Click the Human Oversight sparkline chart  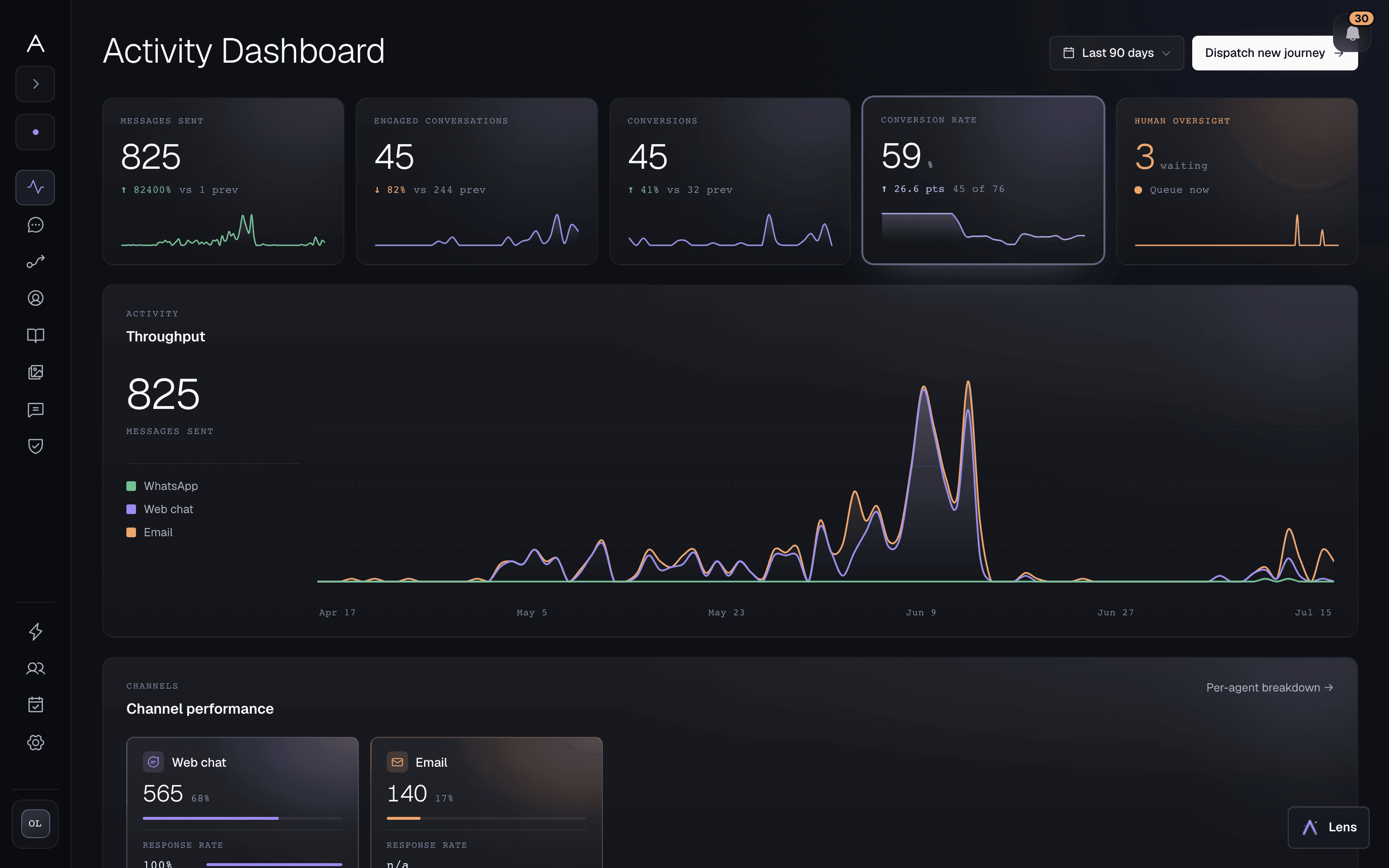[x=1237, y=230]
